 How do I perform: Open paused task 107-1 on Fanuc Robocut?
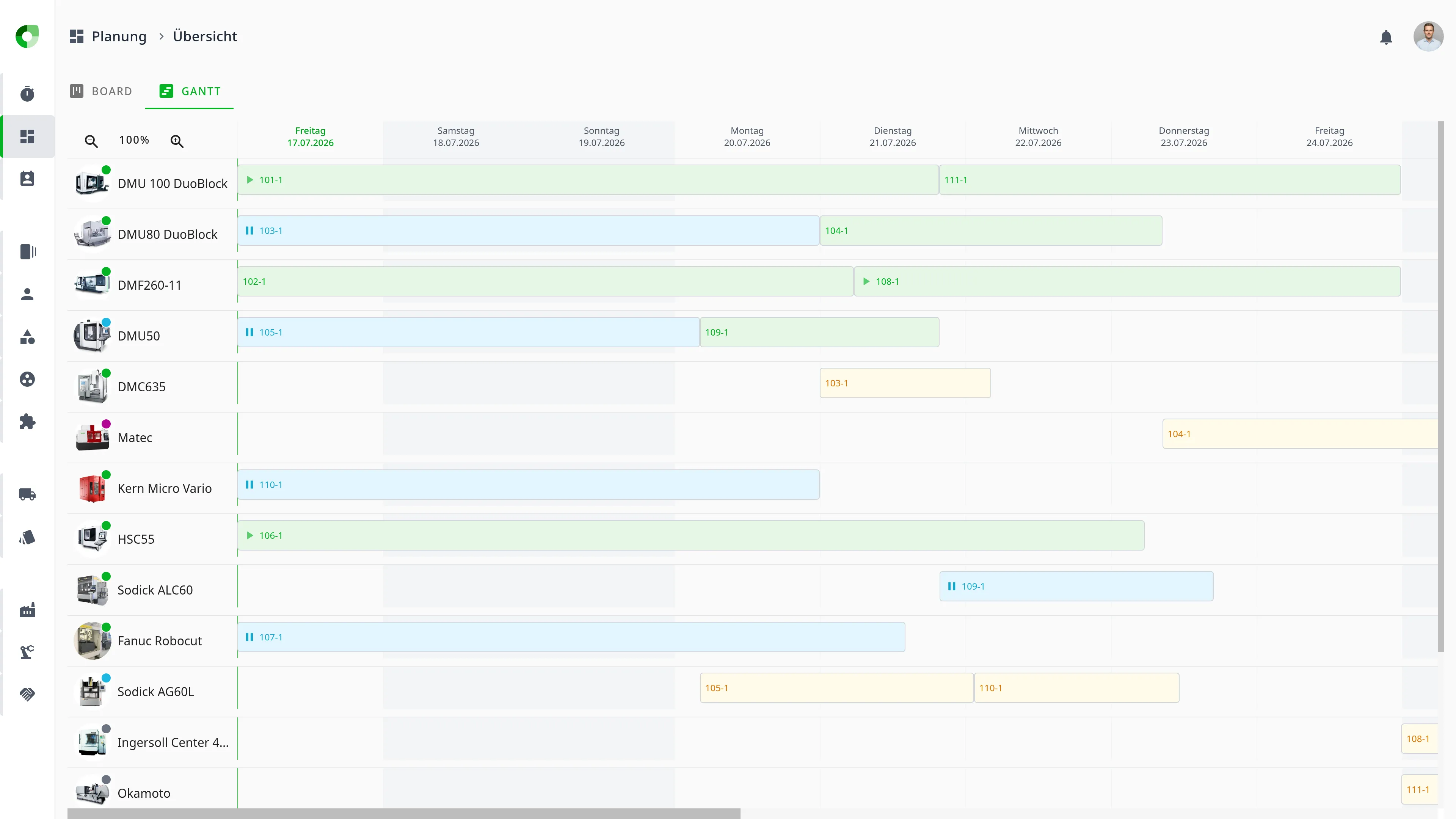point(571,637)
